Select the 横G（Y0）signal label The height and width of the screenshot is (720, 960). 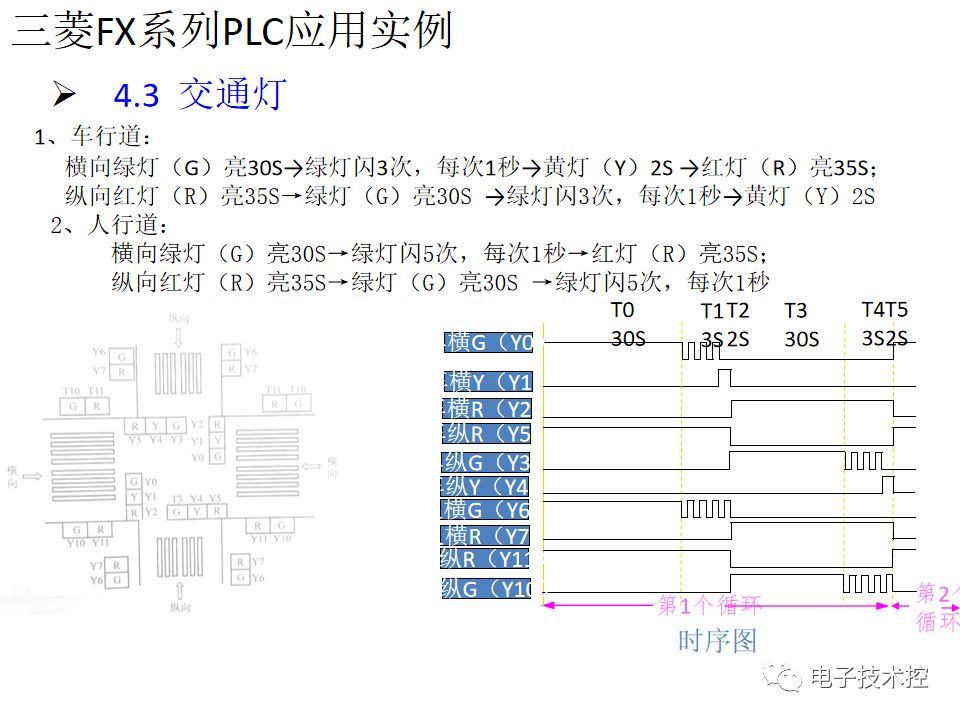(x=490, y=343)
